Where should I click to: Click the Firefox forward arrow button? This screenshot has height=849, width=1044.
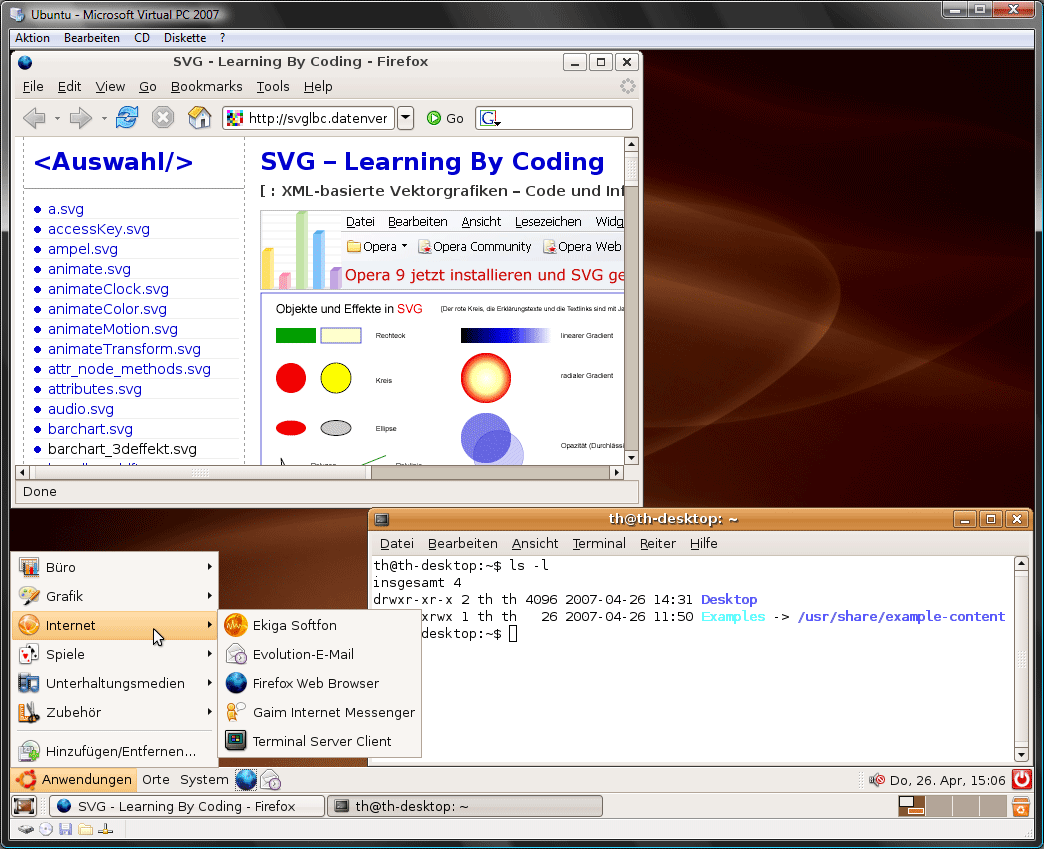81,118
